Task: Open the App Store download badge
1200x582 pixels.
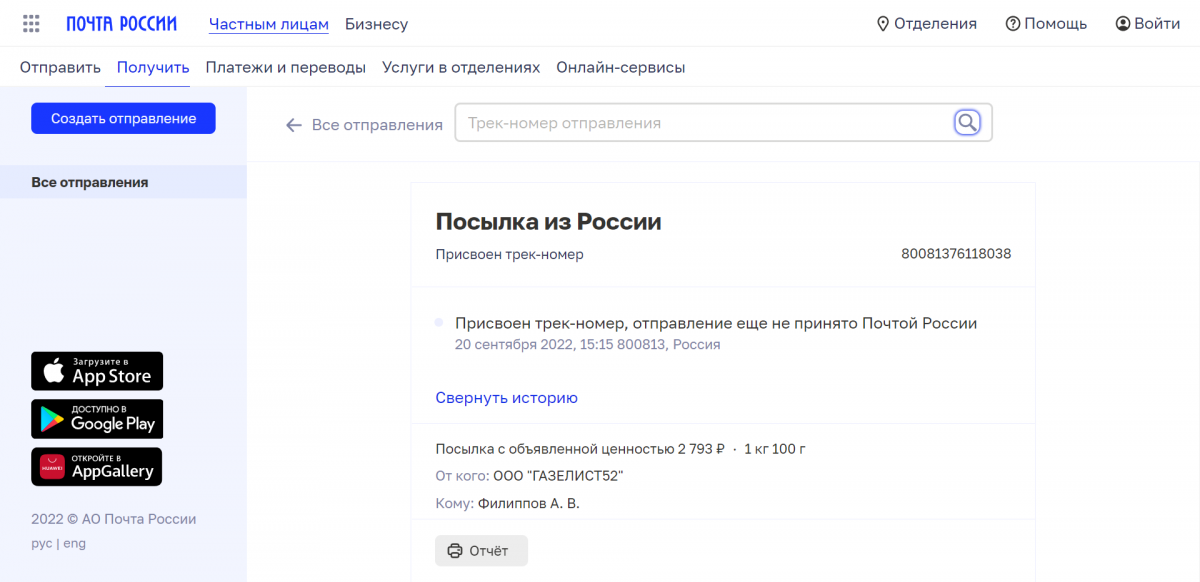Action: tap(97, 371)
